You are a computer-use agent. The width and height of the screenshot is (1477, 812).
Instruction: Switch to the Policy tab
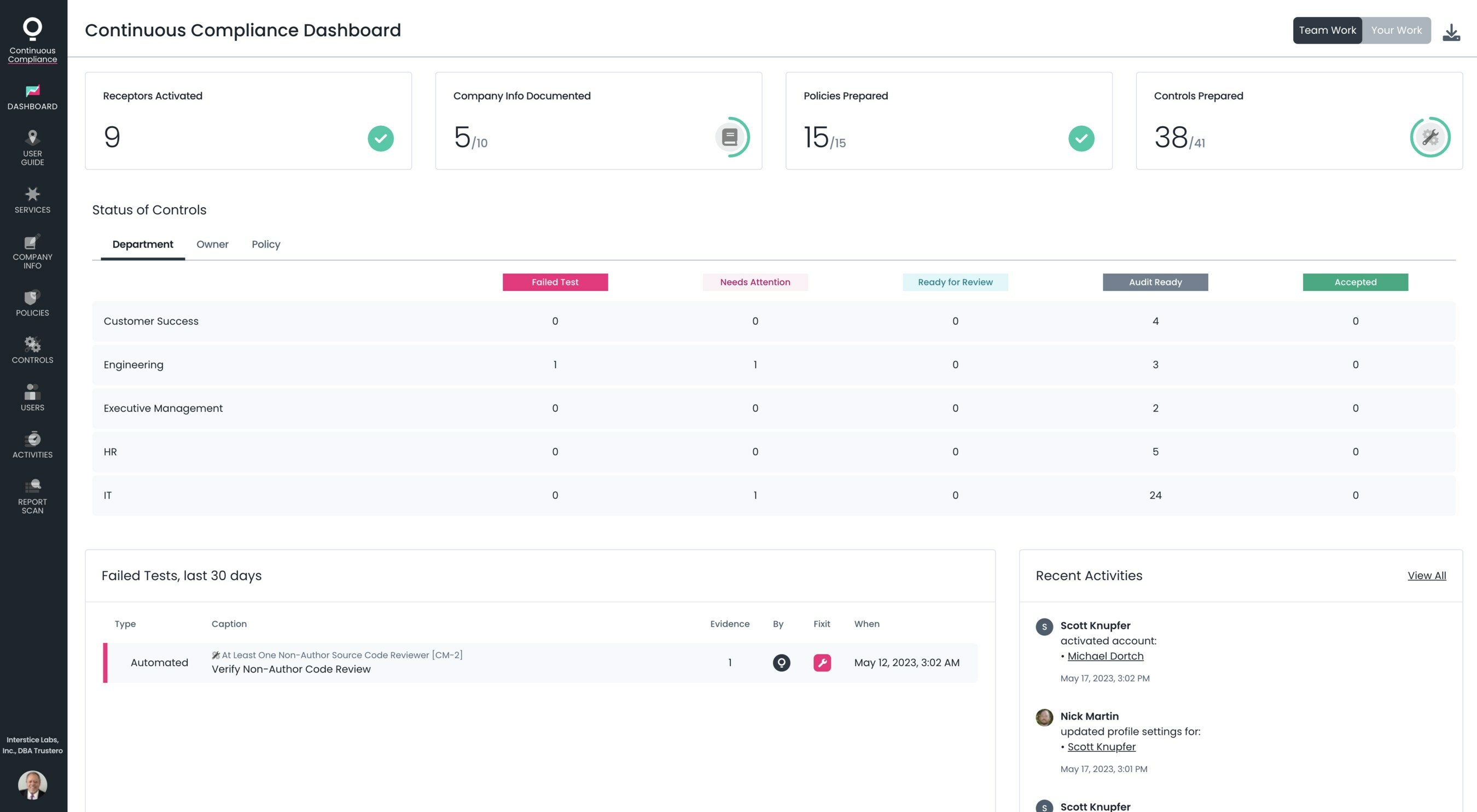pyautogui.click(x=266, y=244)
